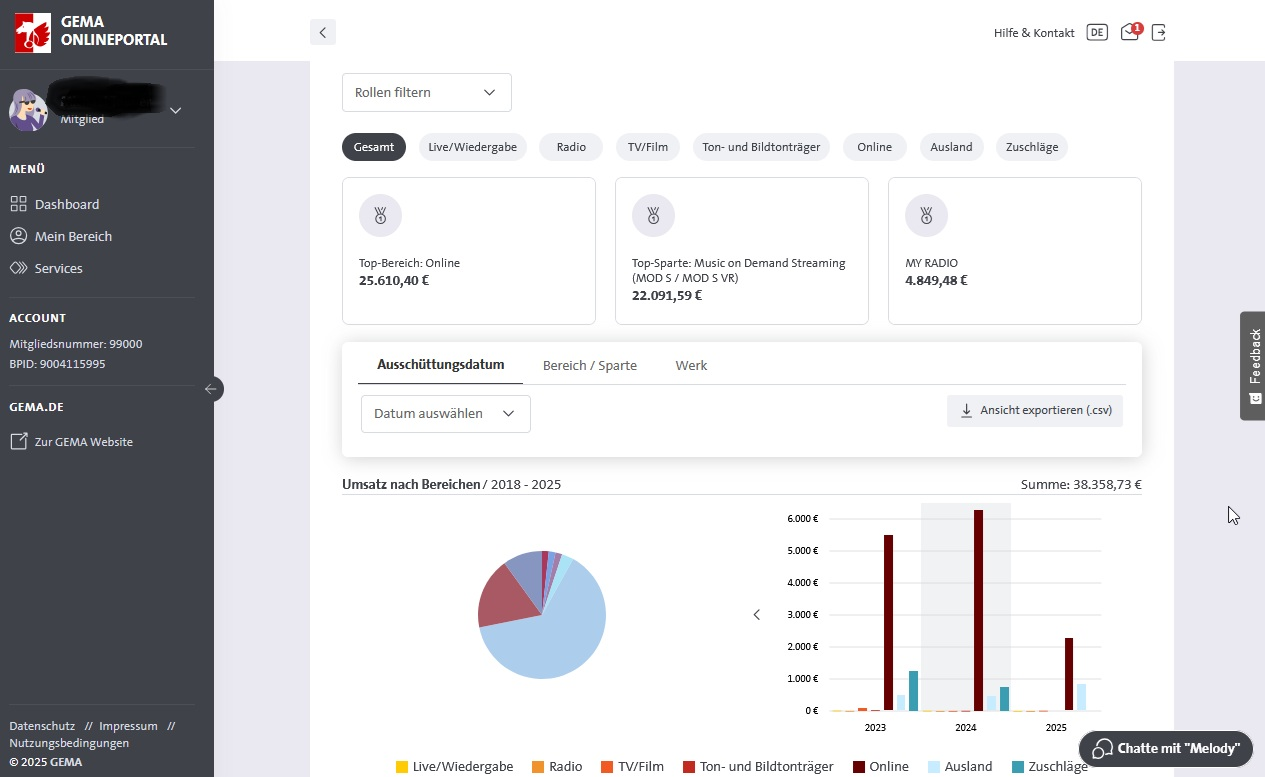Switch to Werk tab
The image size is (1265, 777).
tap(691, 365)
